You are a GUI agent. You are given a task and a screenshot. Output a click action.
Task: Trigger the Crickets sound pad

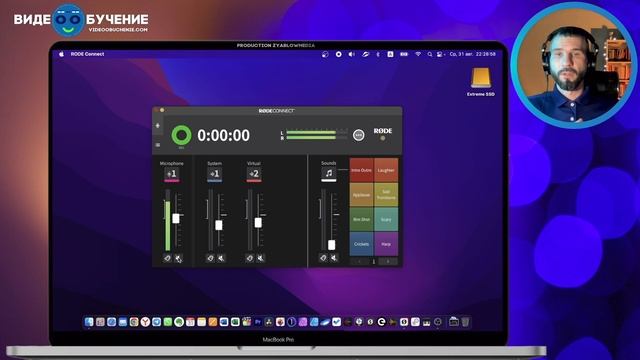361,244
